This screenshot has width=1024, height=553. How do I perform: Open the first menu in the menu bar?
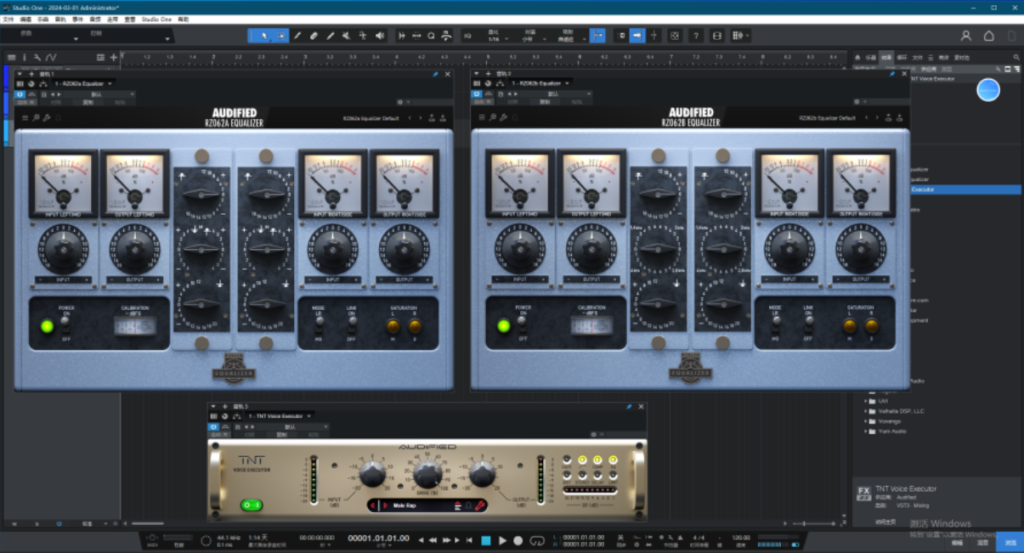pyautogui.click(x=8, y=19)
